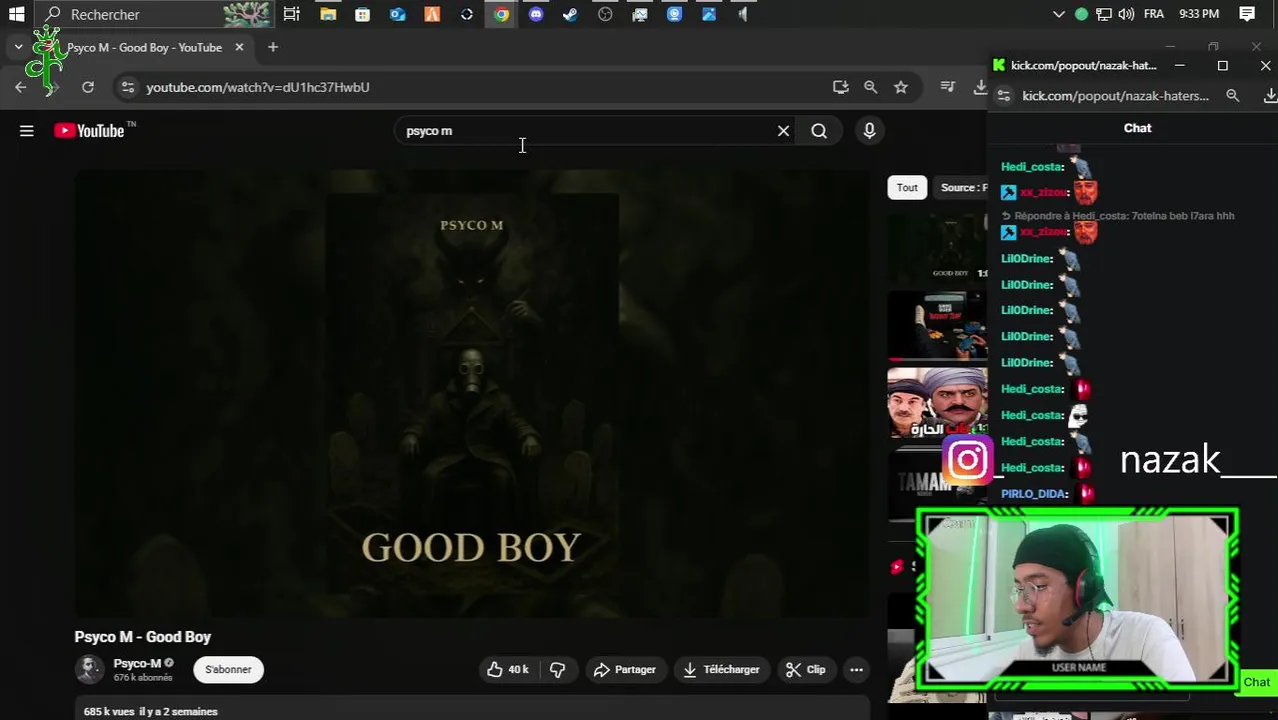This screenshot has width=1278, height=720.
Task: Subscribe with the S'abonner button
Action: 228,669
